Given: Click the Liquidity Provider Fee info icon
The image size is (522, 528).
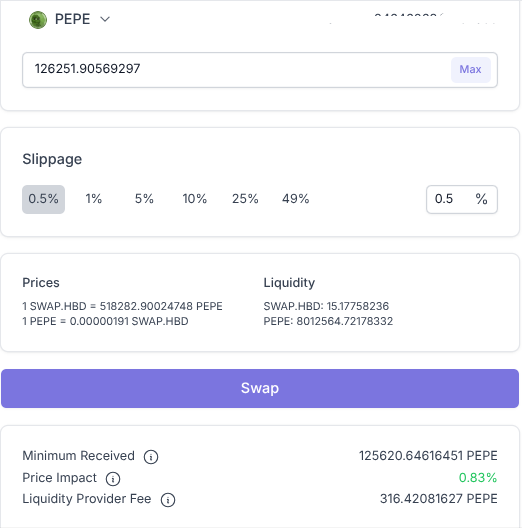Looking at the screenshot, I should [168, 500].
